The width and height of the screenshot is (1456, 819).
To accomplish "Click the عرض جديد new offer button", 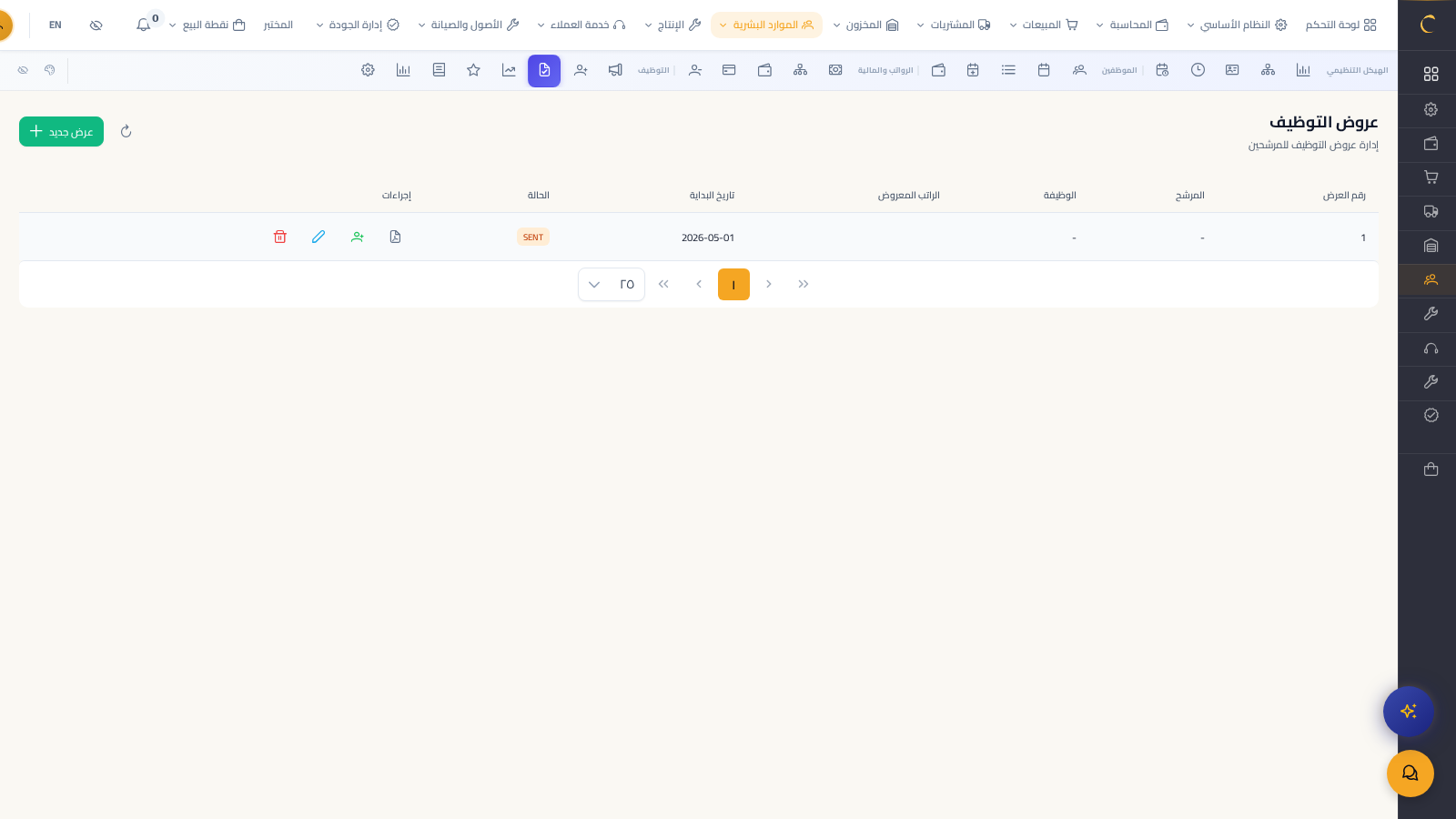I will click(x=61, y=131).
